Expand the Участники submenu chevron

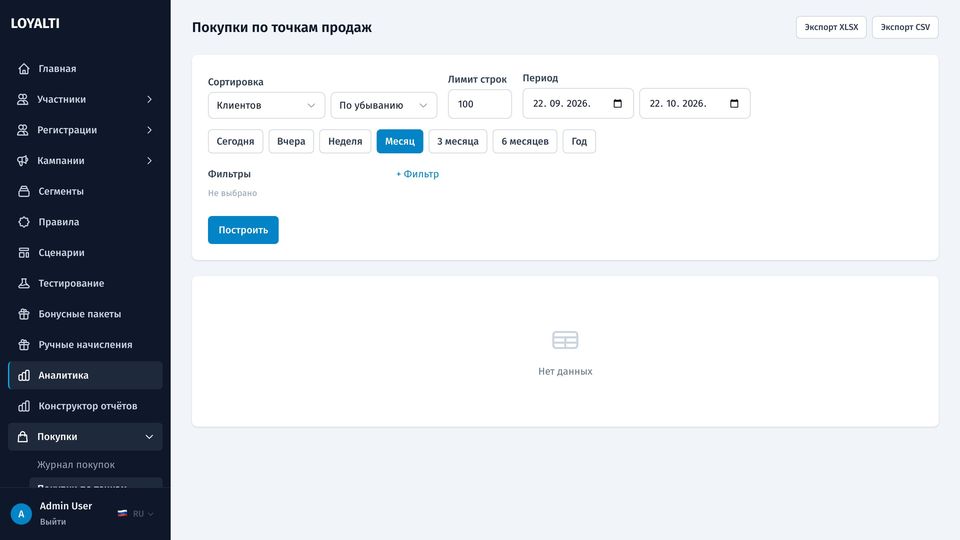tap(149, 99)
